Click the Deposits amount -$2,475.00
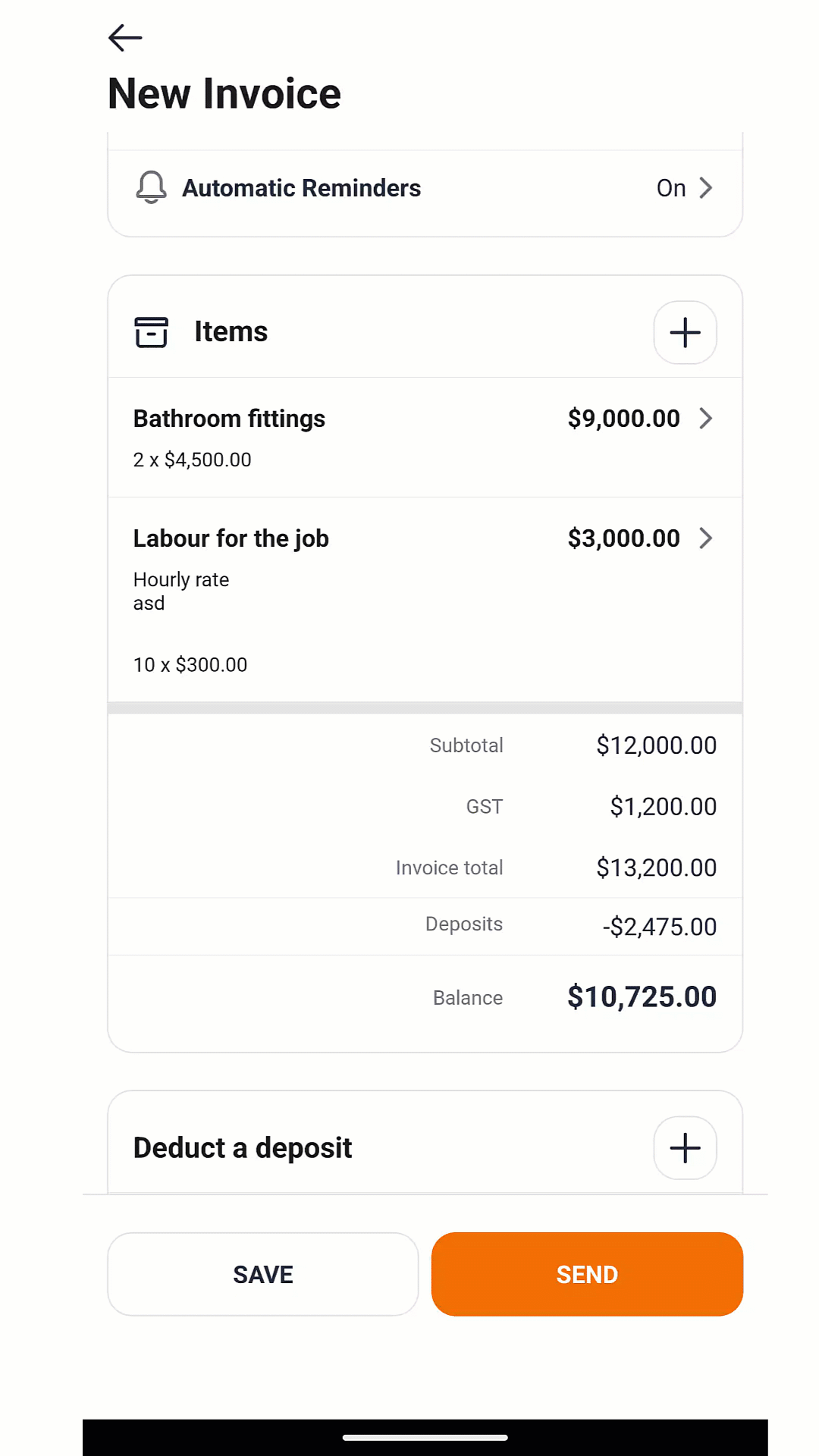 [x=659, y=926]
